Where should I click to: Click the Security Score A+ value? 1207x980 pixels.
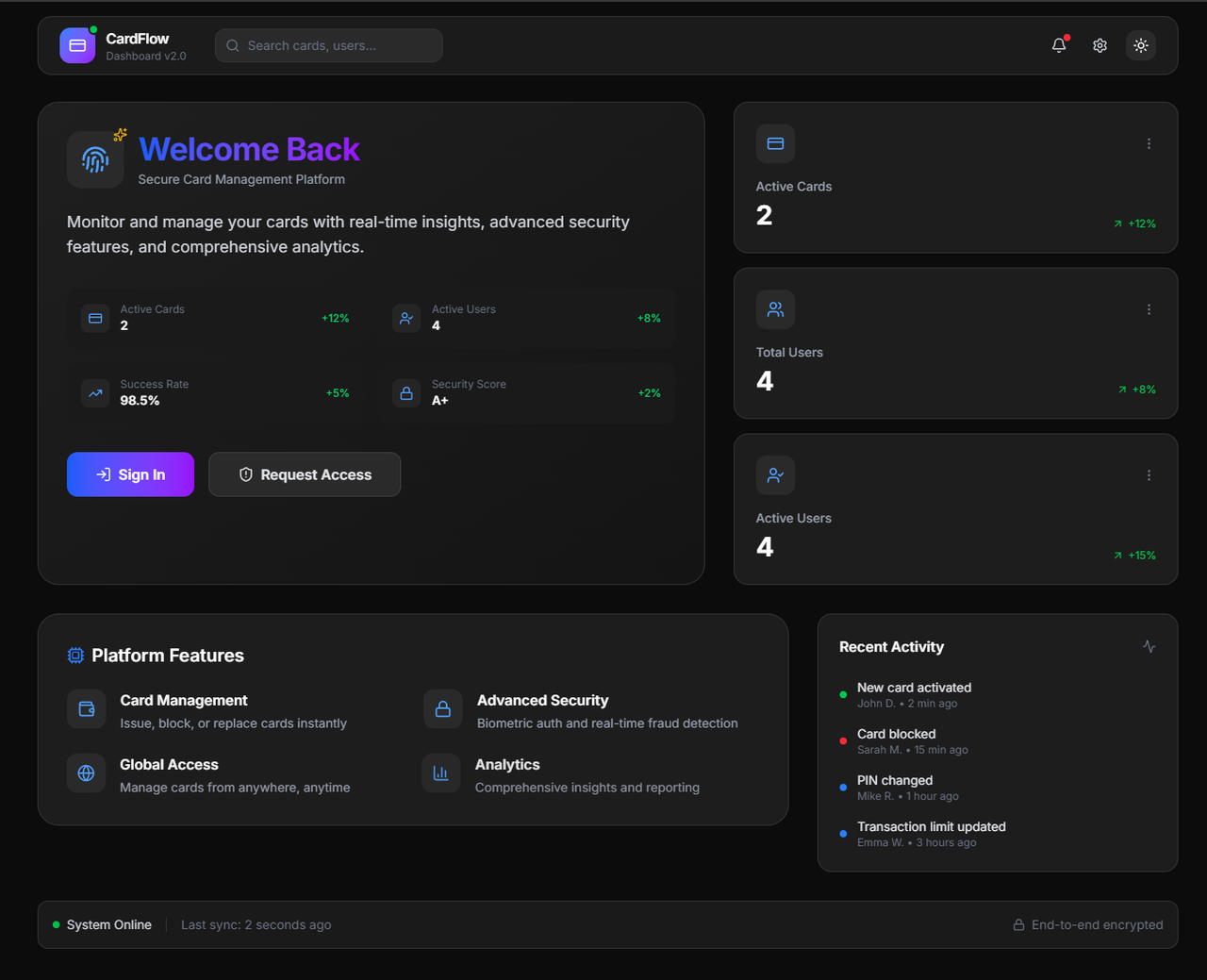[x=440, y=401]
